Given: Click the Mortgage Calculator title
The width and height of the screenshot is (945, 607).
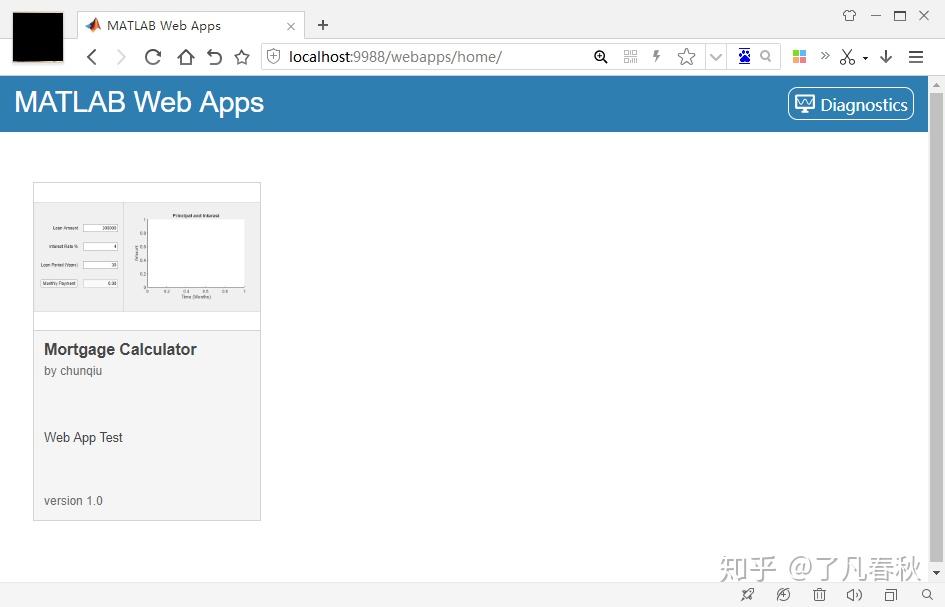Looking at the screenshot, I should [x=120, y=349].
